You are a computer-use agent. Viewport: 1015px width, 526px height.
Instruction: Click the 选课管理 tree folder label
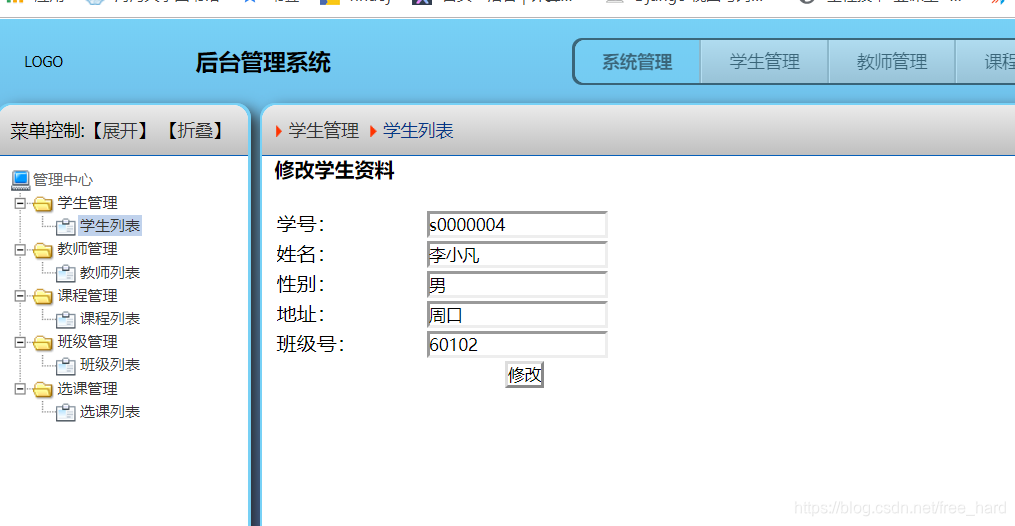[87, 388]
